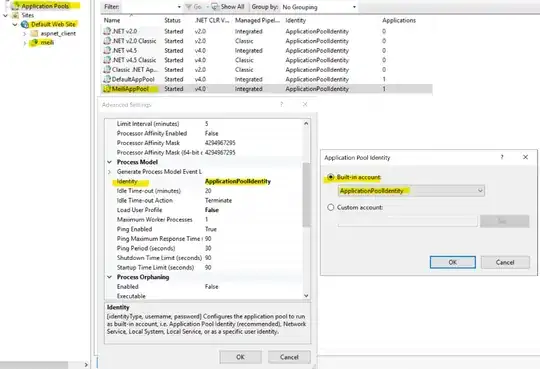Click the Show All toolbar icon
This screenshot has width=540, height=369.
pyautogui.click(x=215, y=7)
